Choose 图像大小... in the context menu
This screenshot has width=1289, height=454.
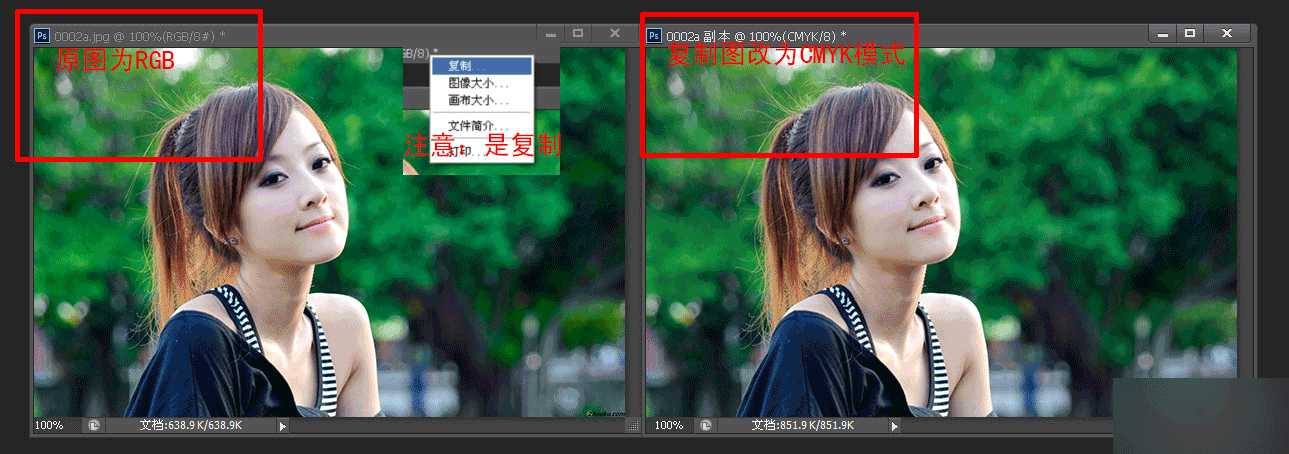pos(481,84)
